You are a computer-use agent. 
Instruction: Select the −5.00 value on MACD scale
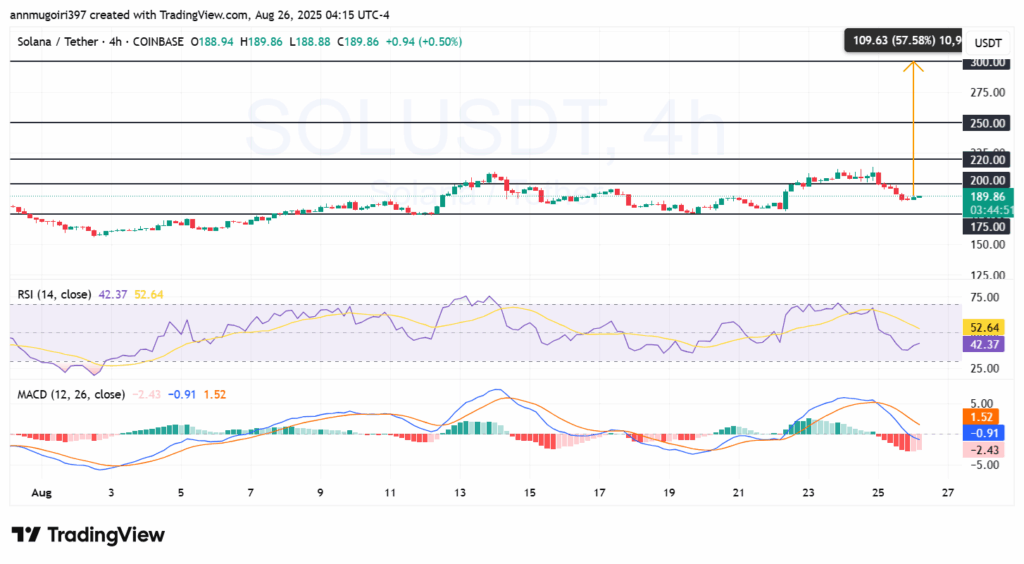coord(983,465)
